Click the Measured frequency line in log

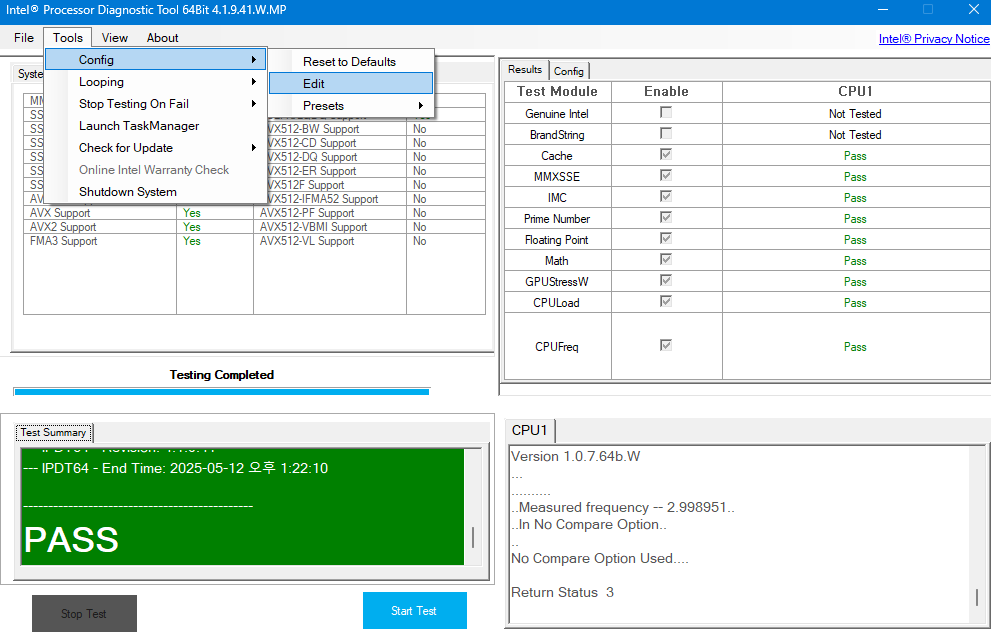pyautogui.click(x=623, y=507)
